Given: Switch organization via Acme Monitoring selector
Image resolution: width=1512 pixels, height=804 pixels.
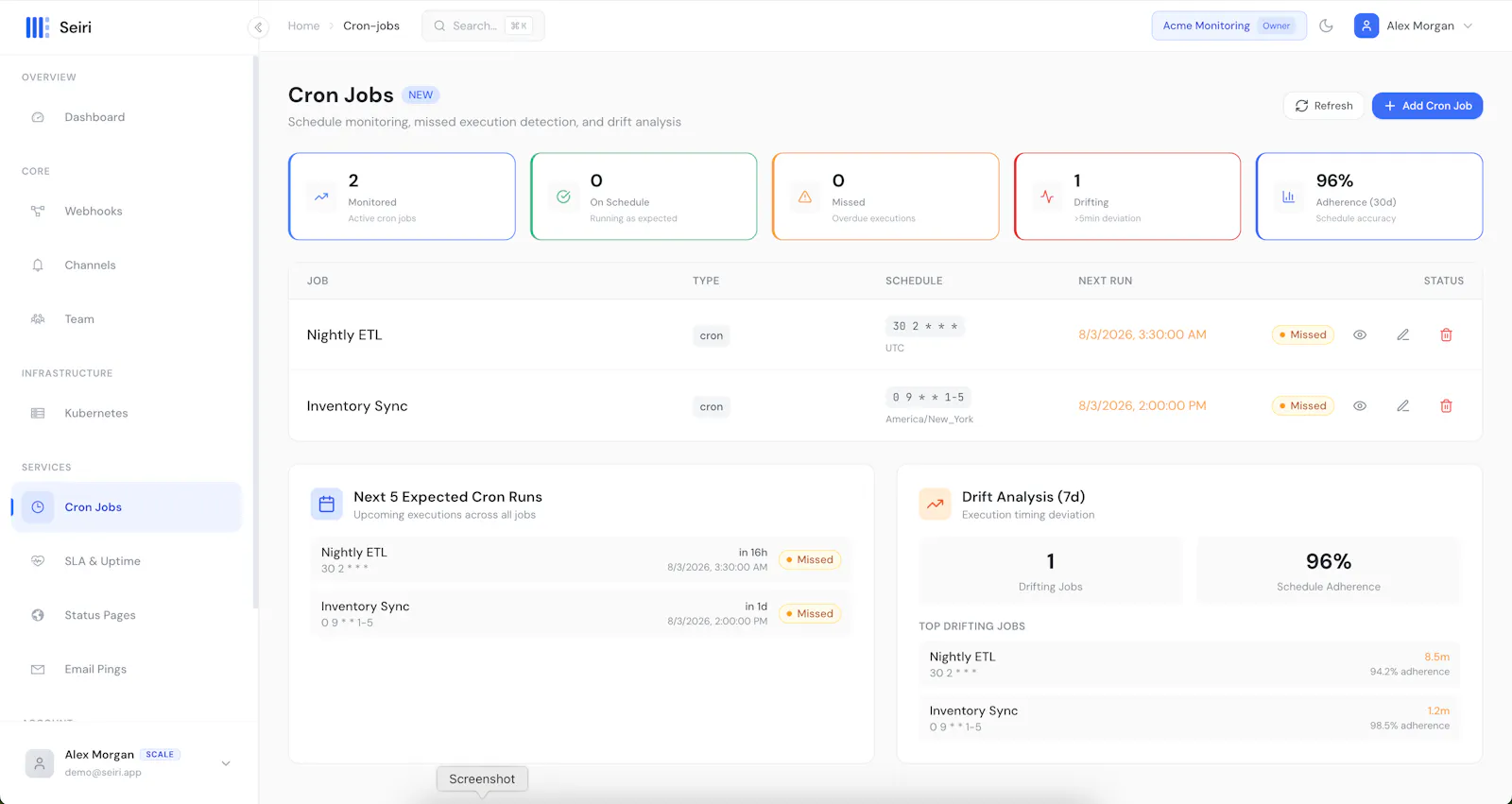Looking at the screenshot, I should pyautogui.click(x=1228, y=26).
